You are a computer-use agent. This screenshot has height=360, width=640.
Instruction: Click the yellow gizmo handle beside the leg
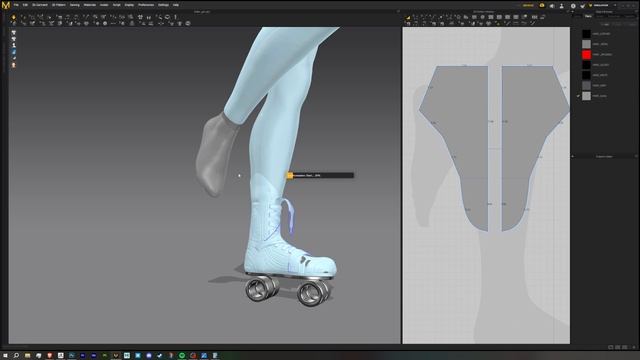(290, 176)
